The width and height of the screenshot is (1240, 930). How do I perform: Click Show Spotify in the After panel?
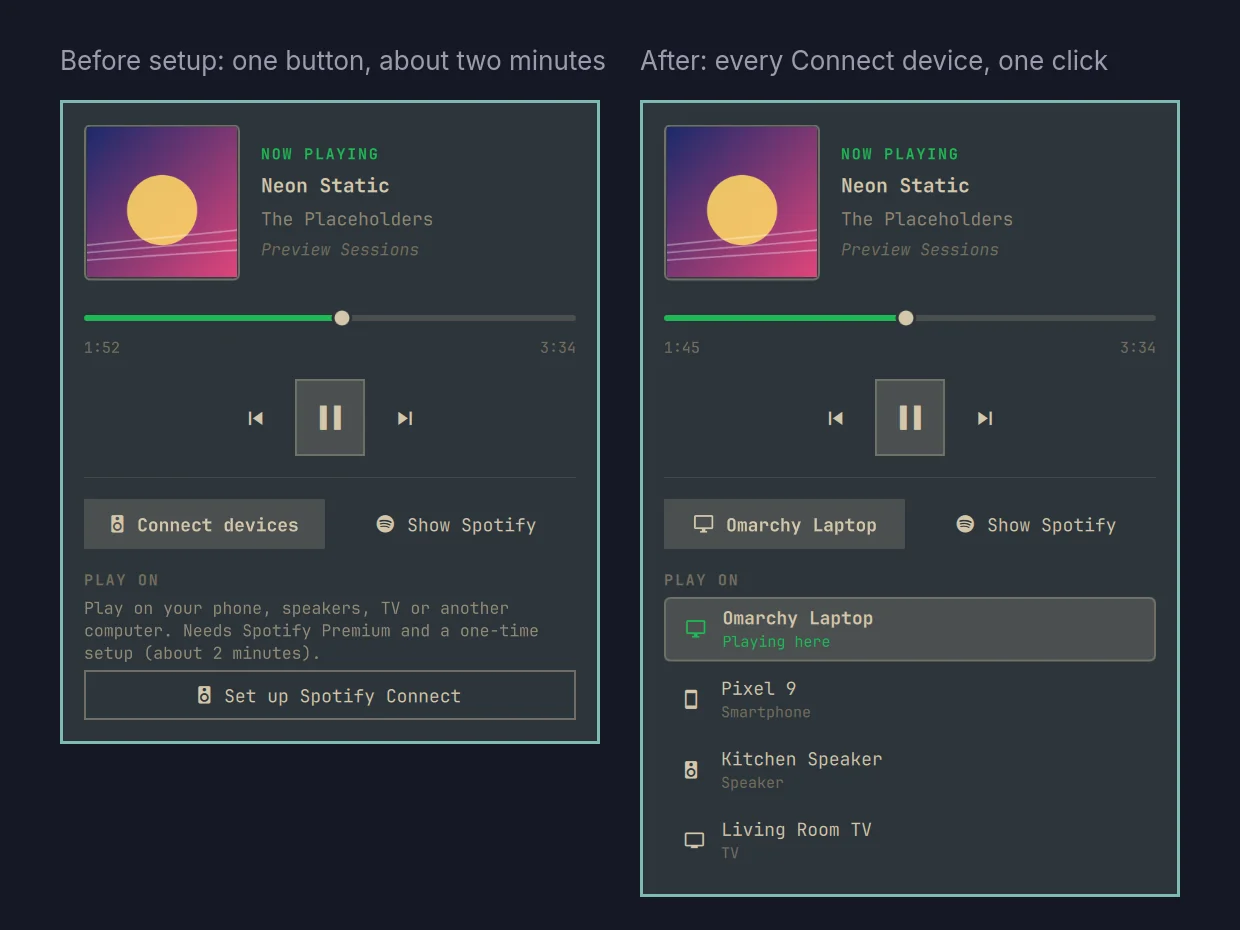point(1036,524)
